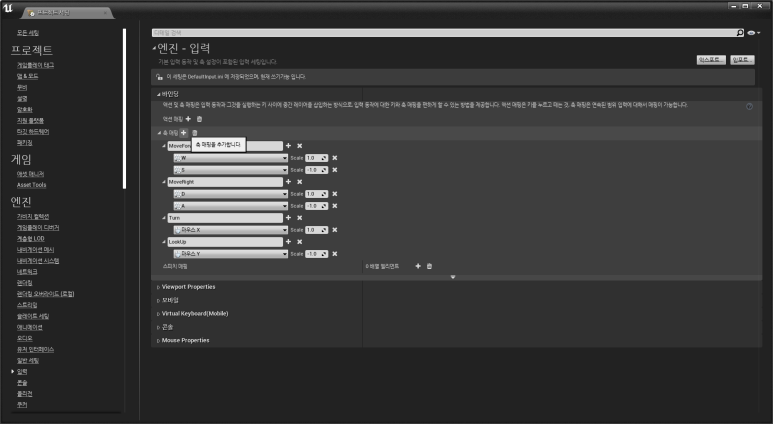Delete the LookUp axis mapping

(x=299, y=242)
